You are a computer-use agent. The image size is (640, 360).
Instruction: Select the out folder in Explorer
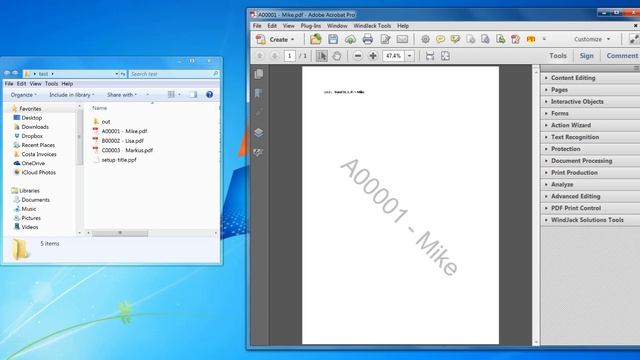click(x=102, y=121)
